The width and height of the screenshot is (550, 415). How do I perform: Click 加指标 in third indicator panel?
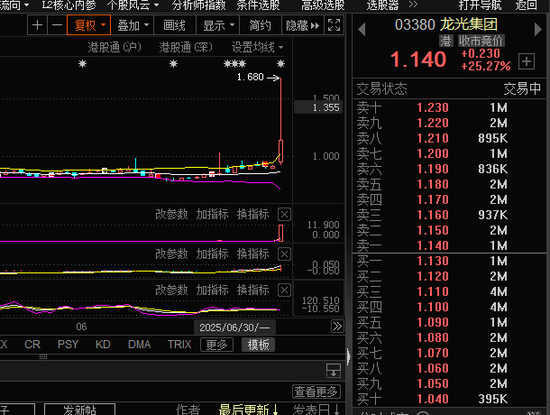(x=212, y=290)
